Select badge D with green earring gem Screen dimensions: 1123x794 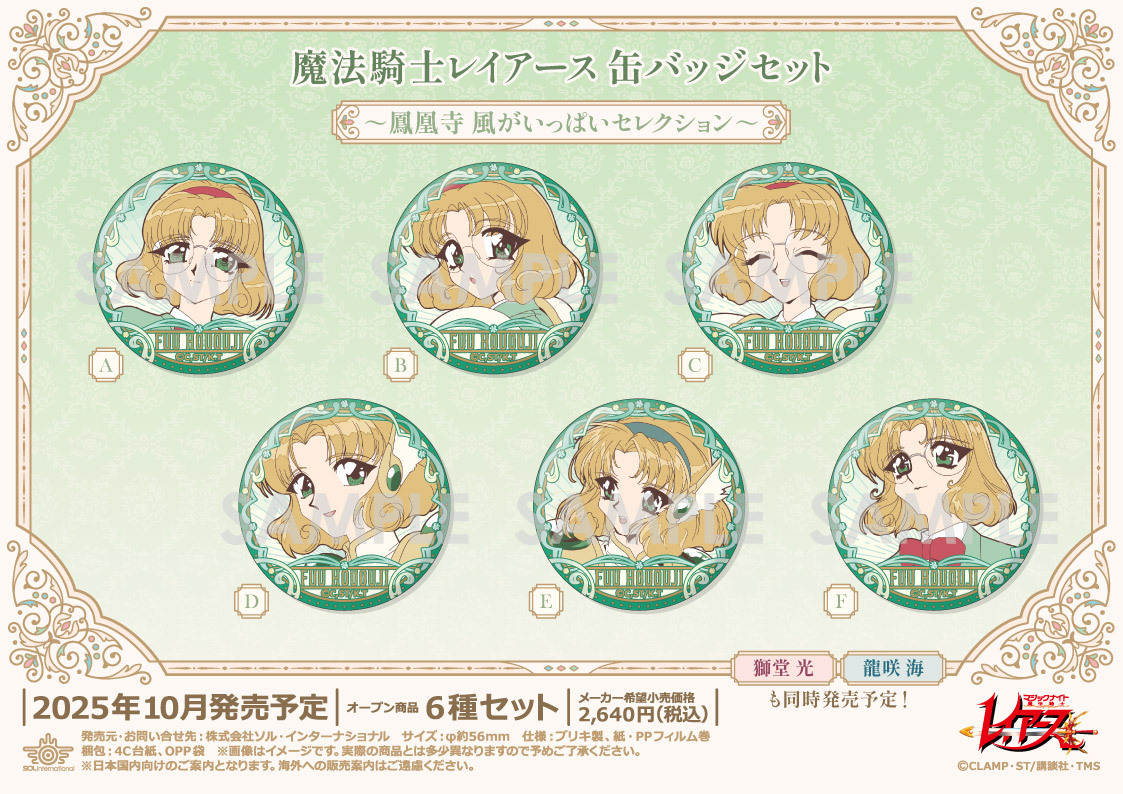point(346,505)
